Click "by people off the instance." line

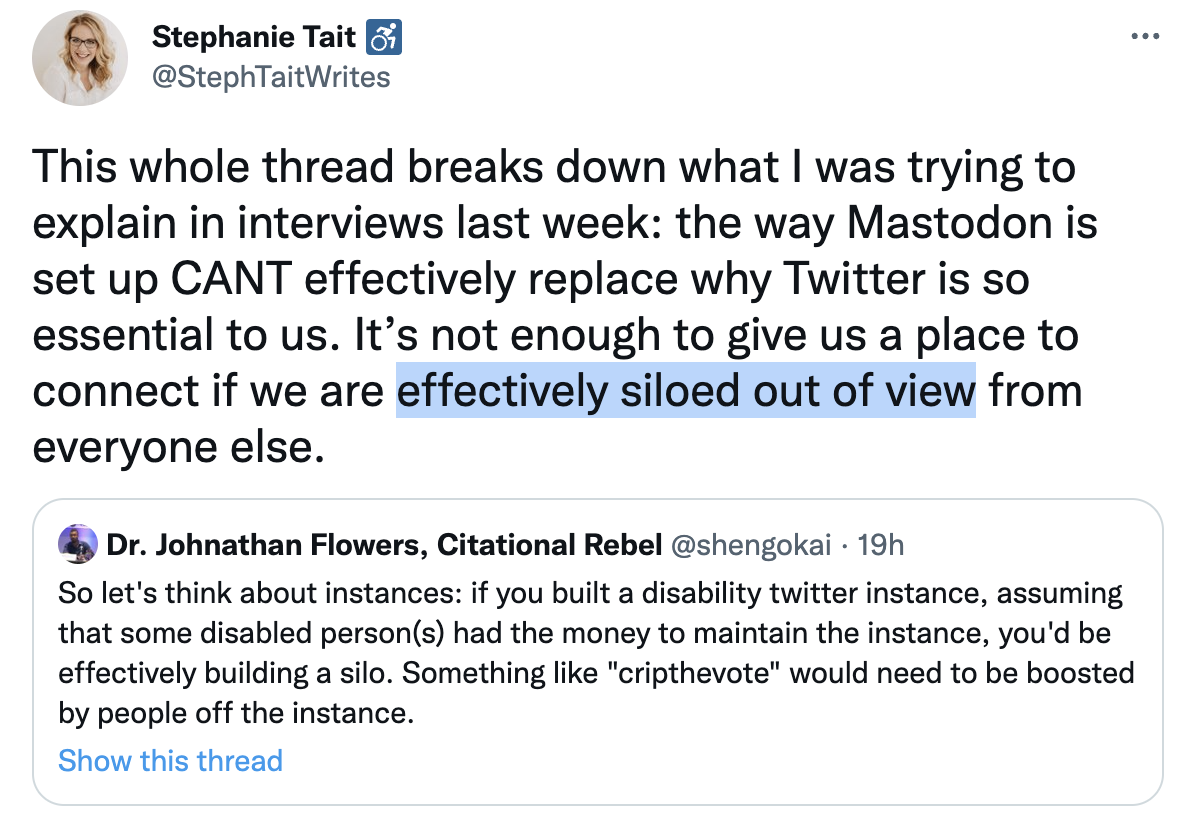236,714
